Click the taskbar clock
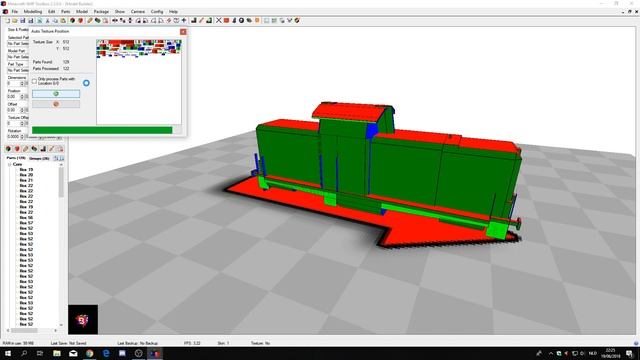This screenshot has height=360, width=640. pyautogui.click(x=611, y=353)
